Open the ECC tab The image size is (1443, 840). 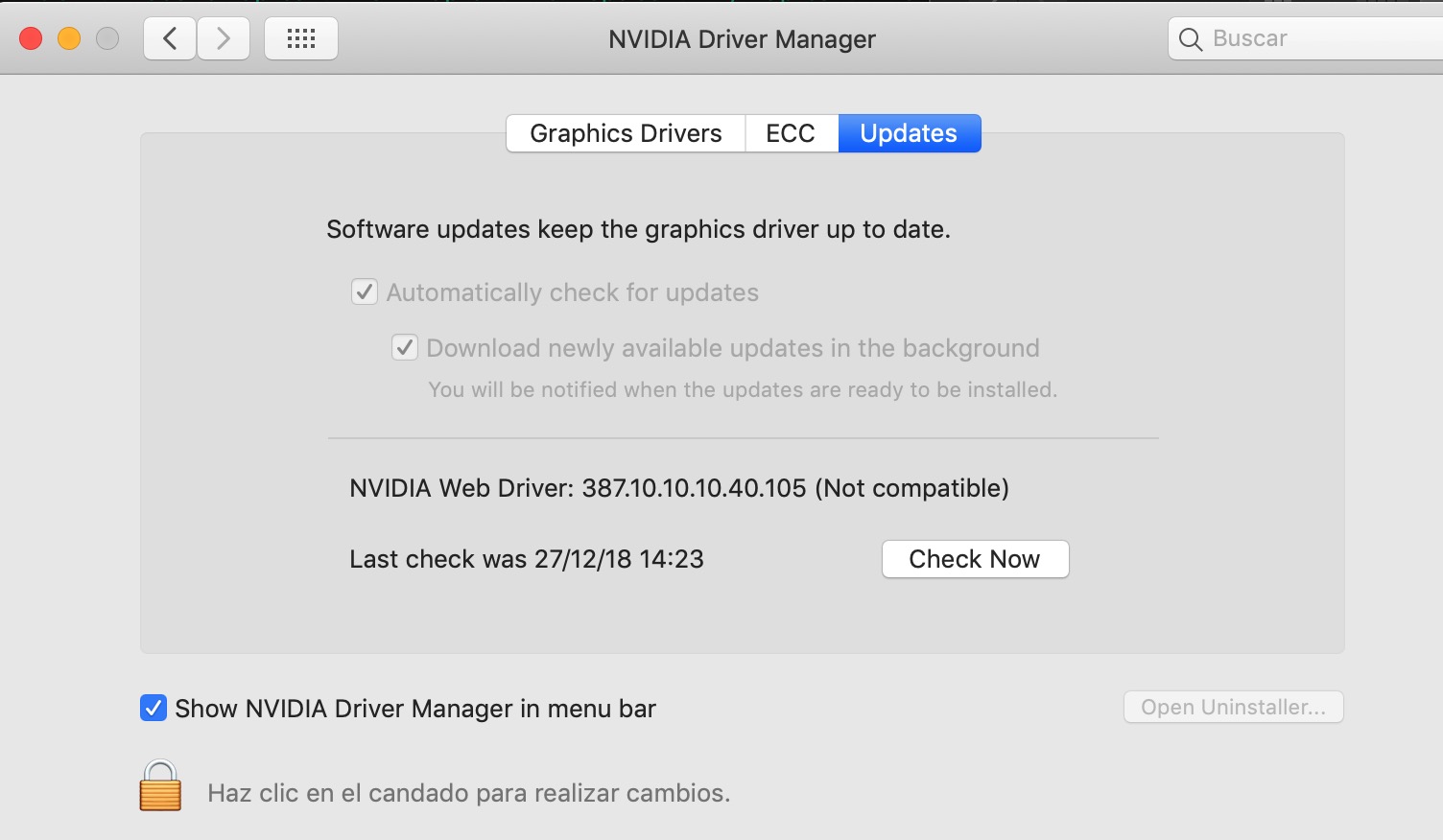click(x=791, y=133)
